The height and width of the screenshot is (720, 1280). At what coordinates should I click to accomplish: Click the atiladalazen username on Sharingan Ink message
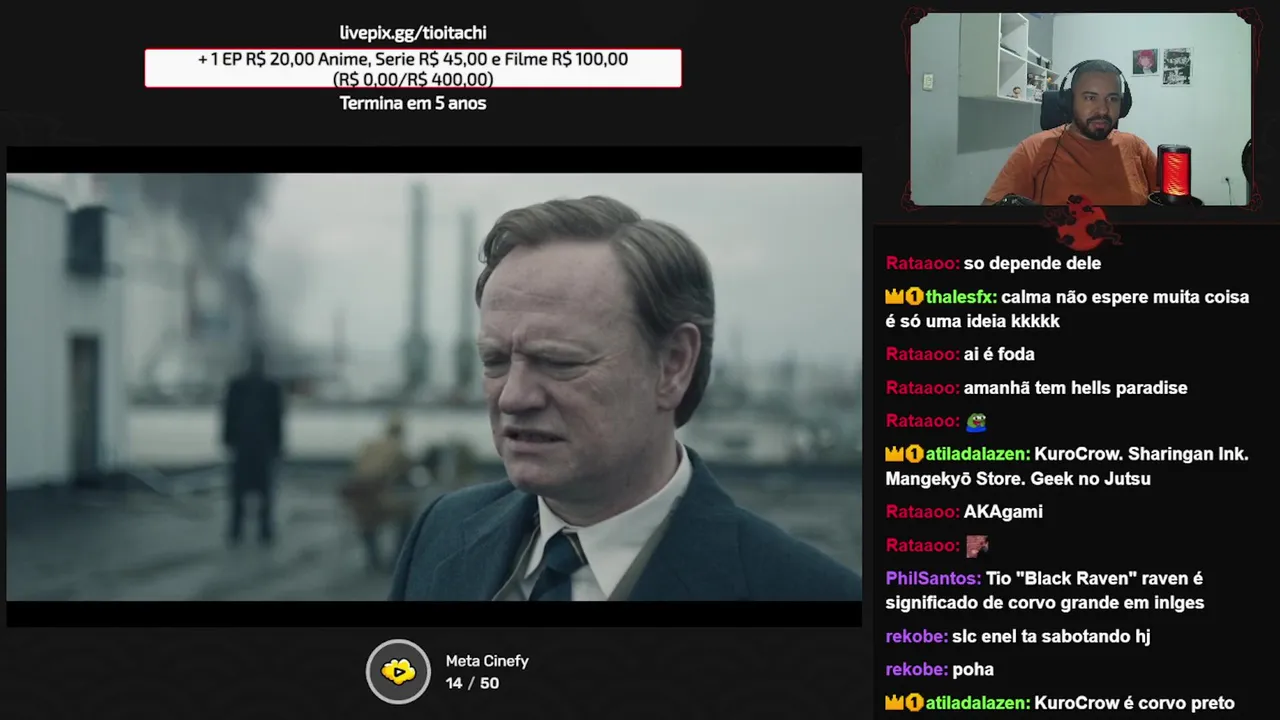point(978,454)
